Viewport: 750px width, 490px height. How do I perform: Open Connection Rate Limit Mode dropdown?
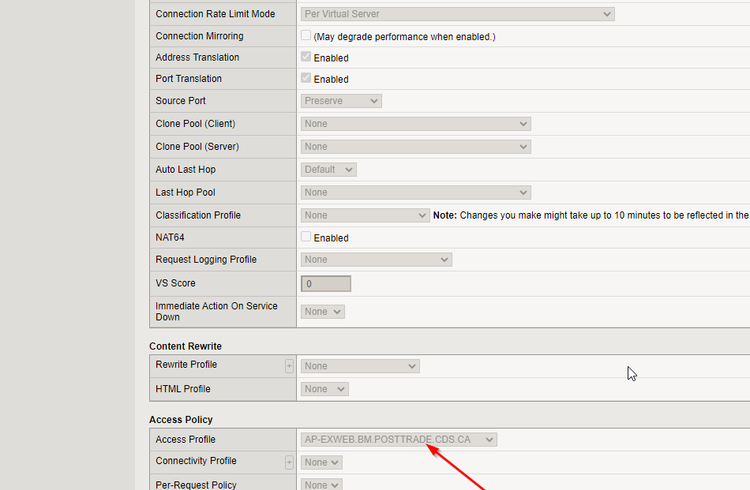coord(457,14)
